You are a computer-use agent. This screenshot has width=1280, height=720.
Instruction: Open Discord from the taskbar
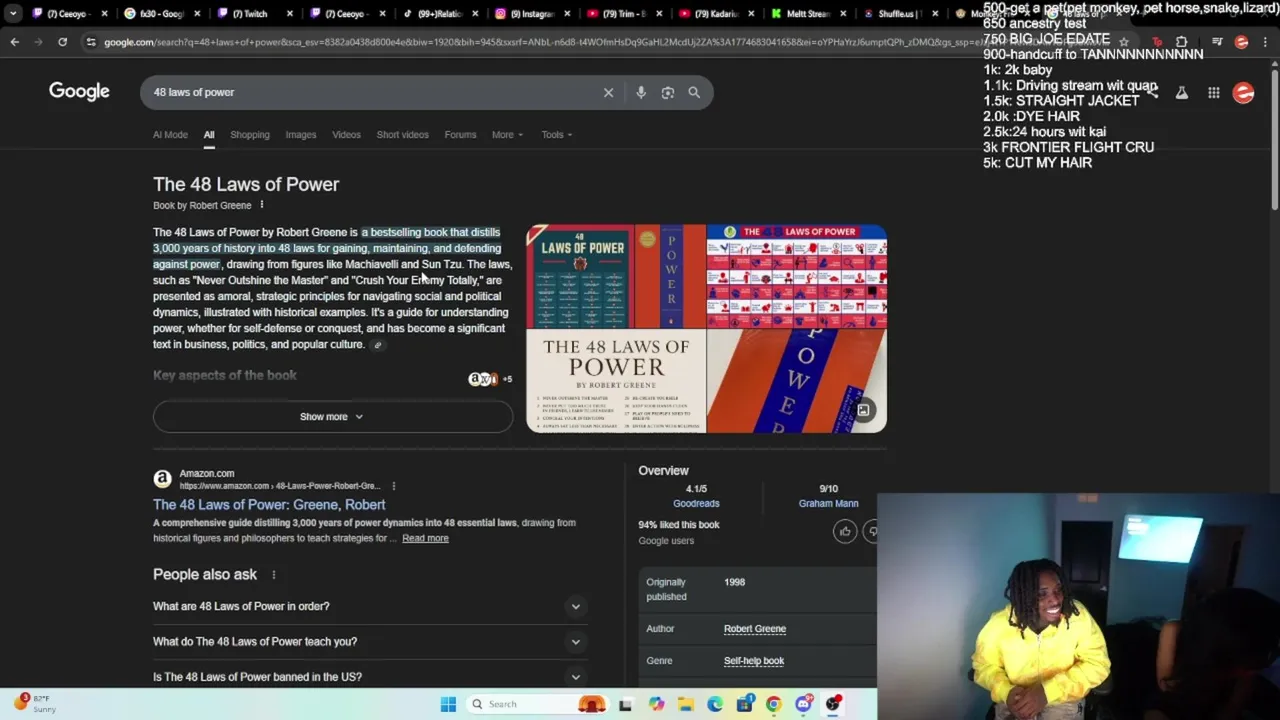tap(803, 704)
